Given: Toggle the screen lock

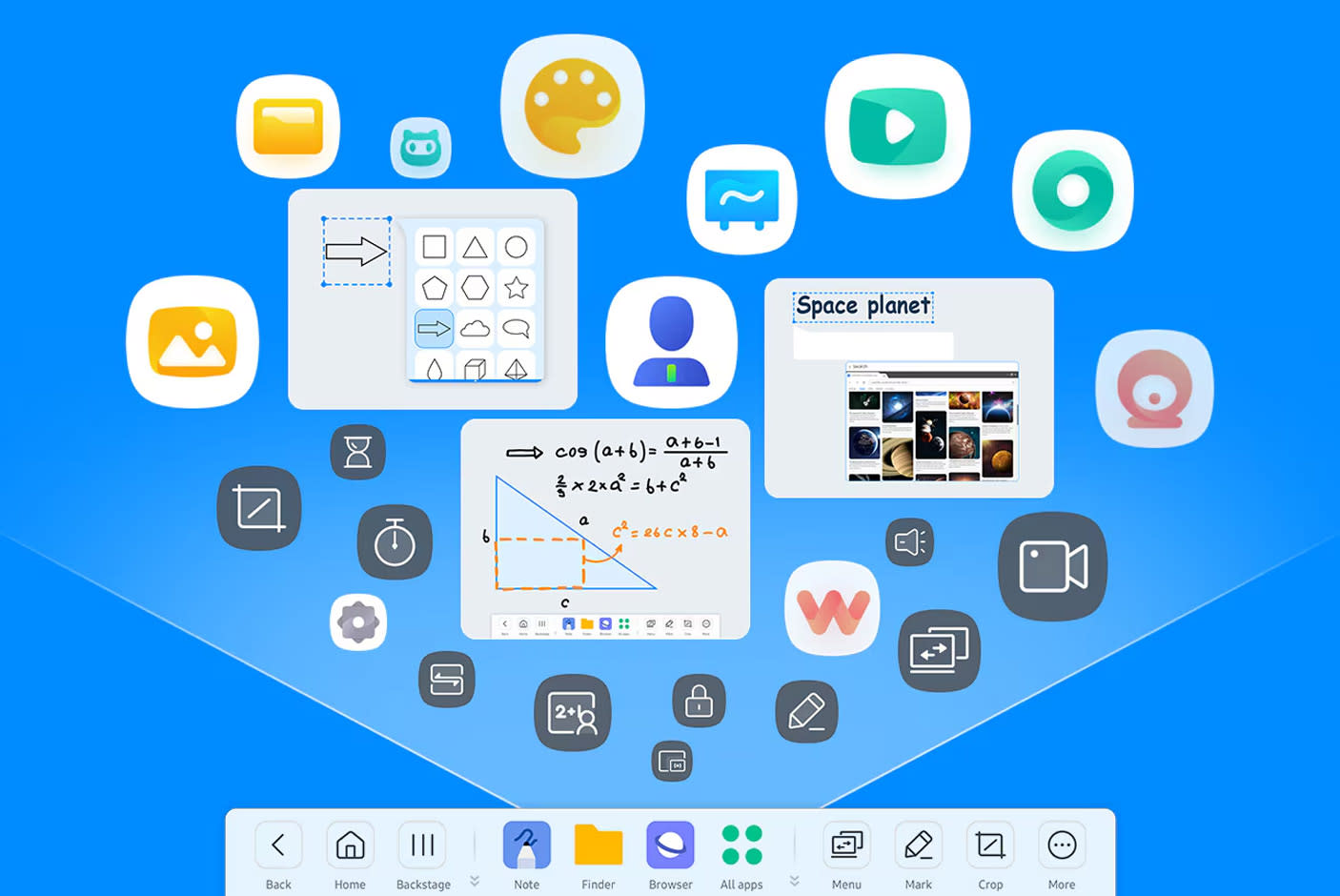Looking at the screenshot, I should coord(698,701).
